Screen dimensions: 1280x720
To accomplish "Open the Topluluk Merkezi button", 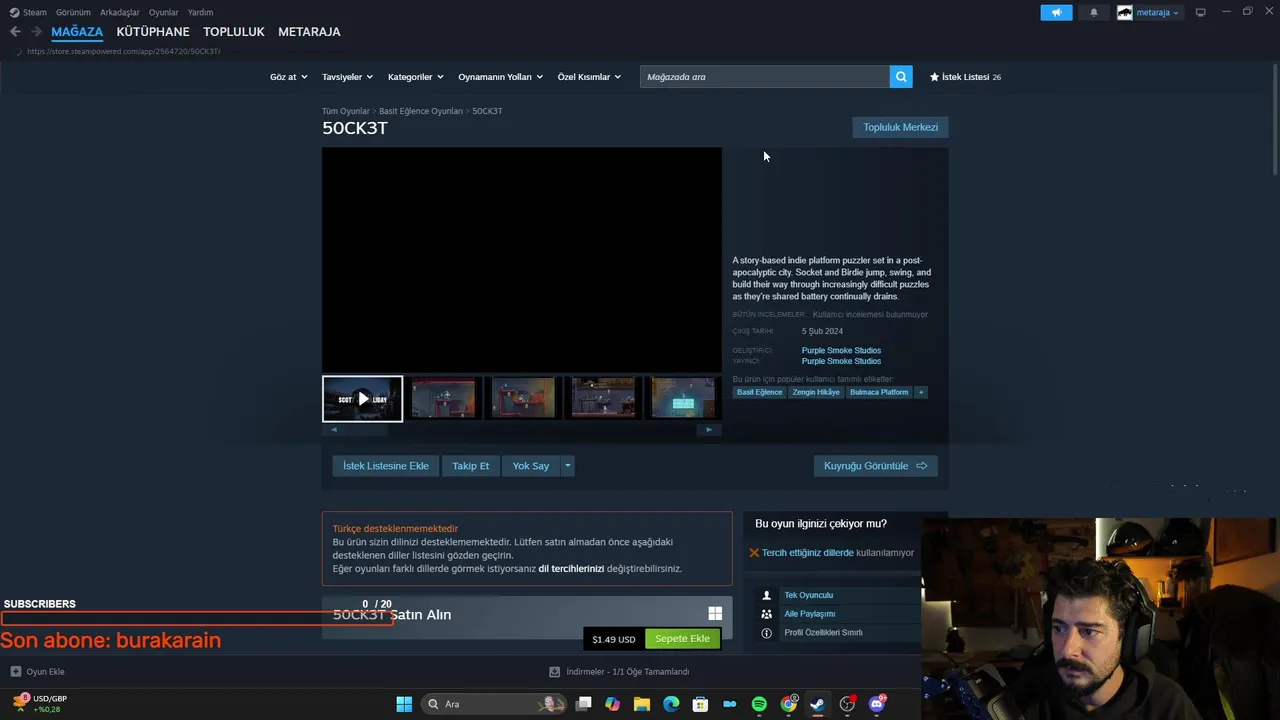I will (900, 127).
